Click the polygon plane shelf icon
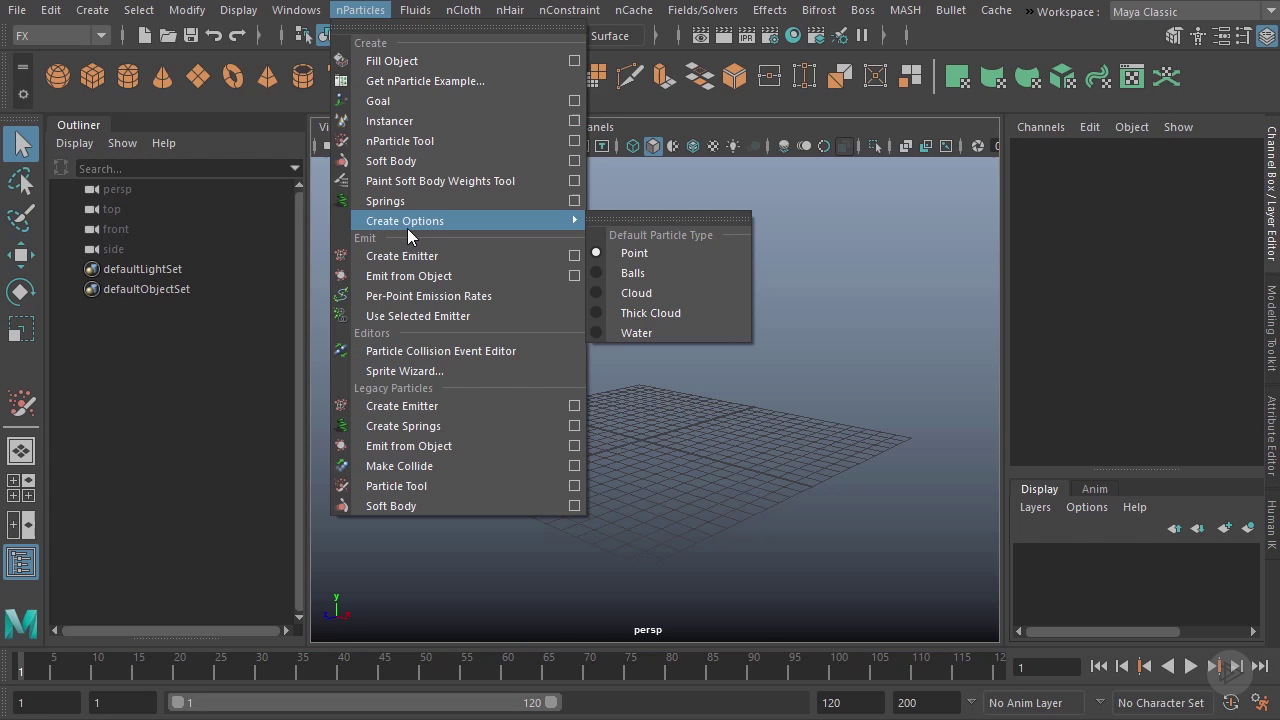Image resolution: width=1280 pixels, height=720 pixels. click(x=198, y=77)
